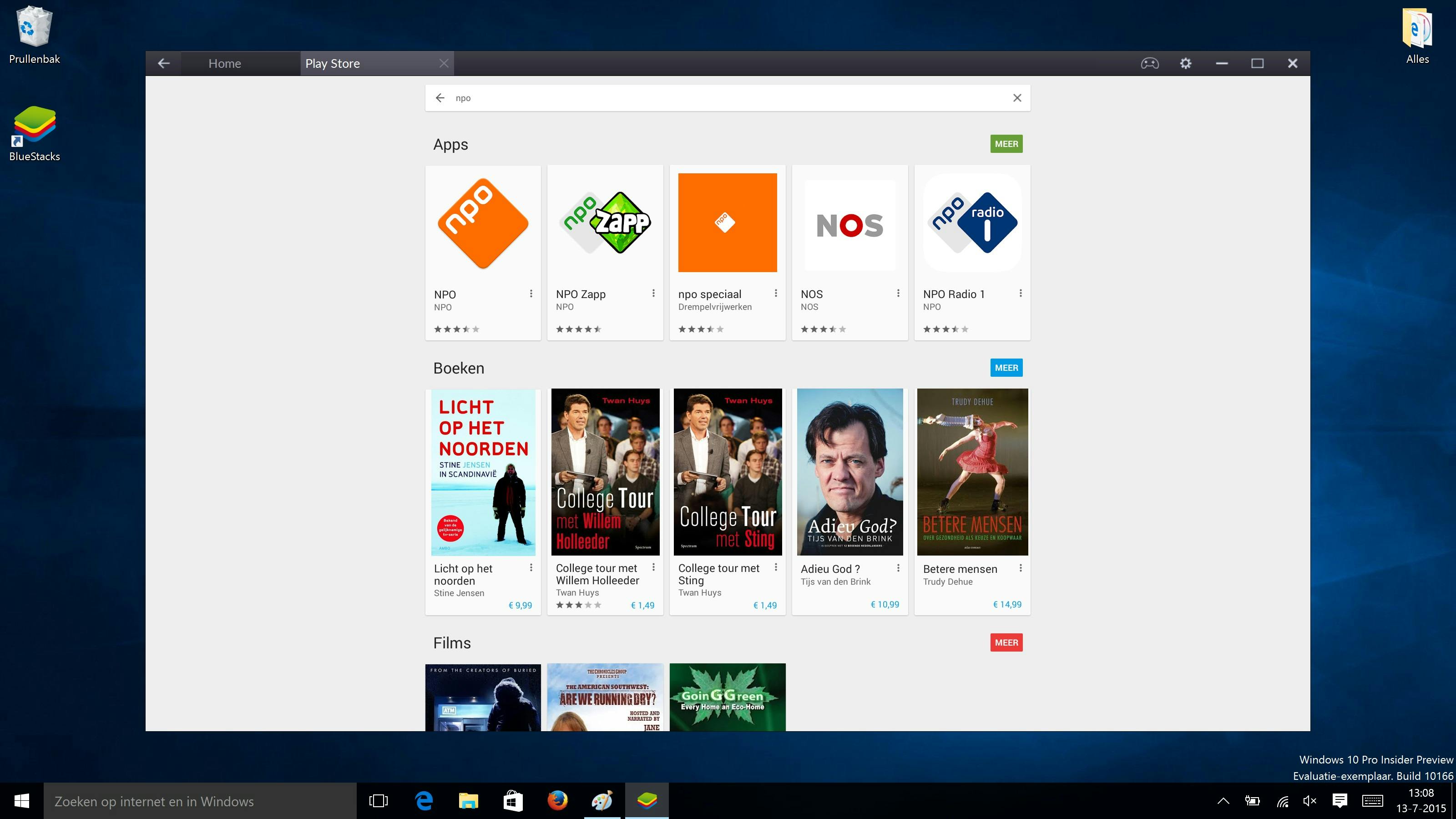Show more Boeken with blue MEER

[1006, 368]
